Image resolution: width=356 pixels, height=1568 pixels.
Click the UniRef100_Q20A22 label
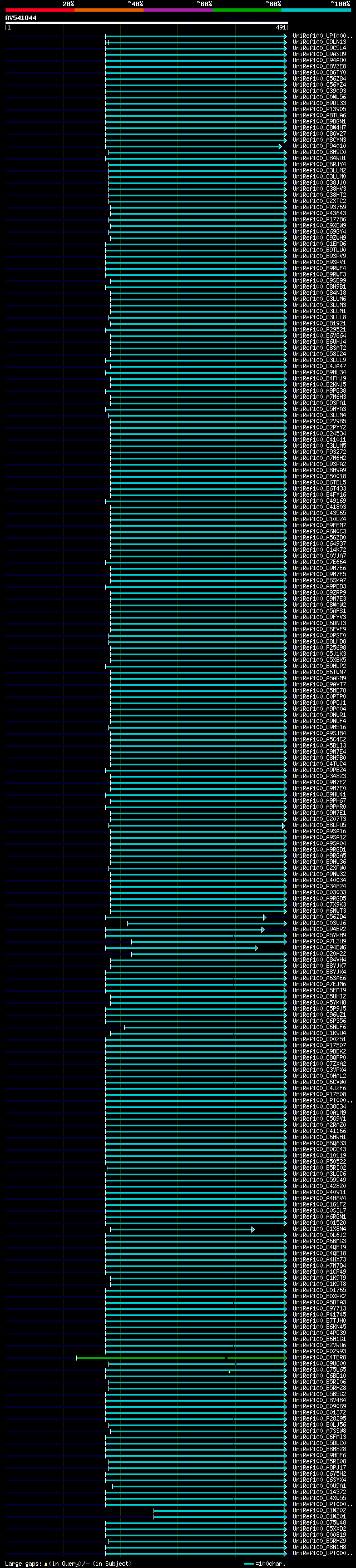click(x=319, y=953)
